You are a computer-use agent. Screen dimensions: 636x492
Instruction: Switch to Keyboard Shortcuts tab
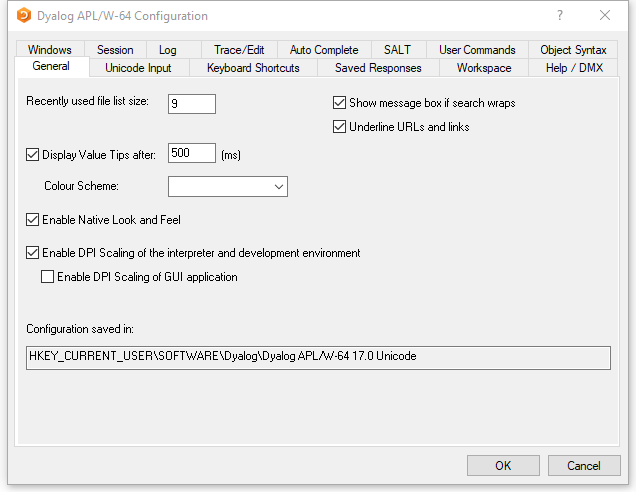click(253, 68)
